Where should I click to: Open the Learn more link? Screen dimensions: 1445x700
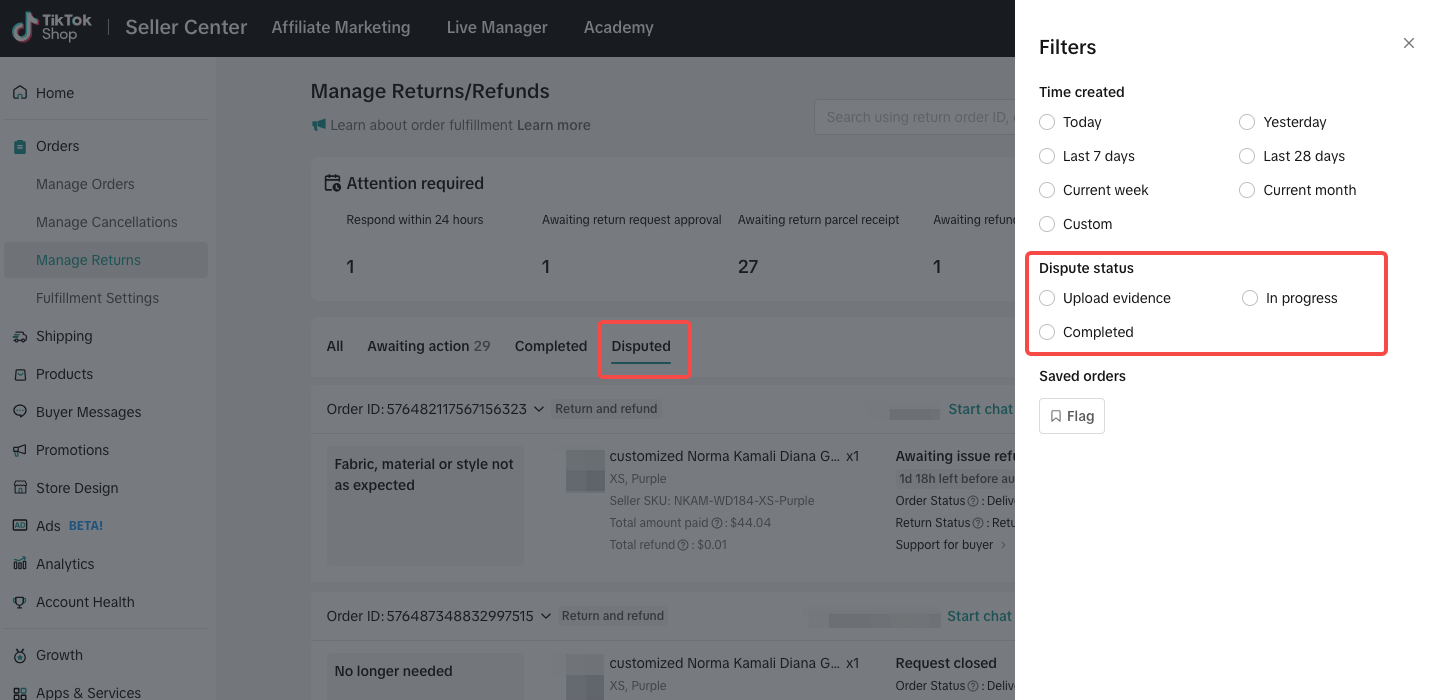click(x=553, y=125)
